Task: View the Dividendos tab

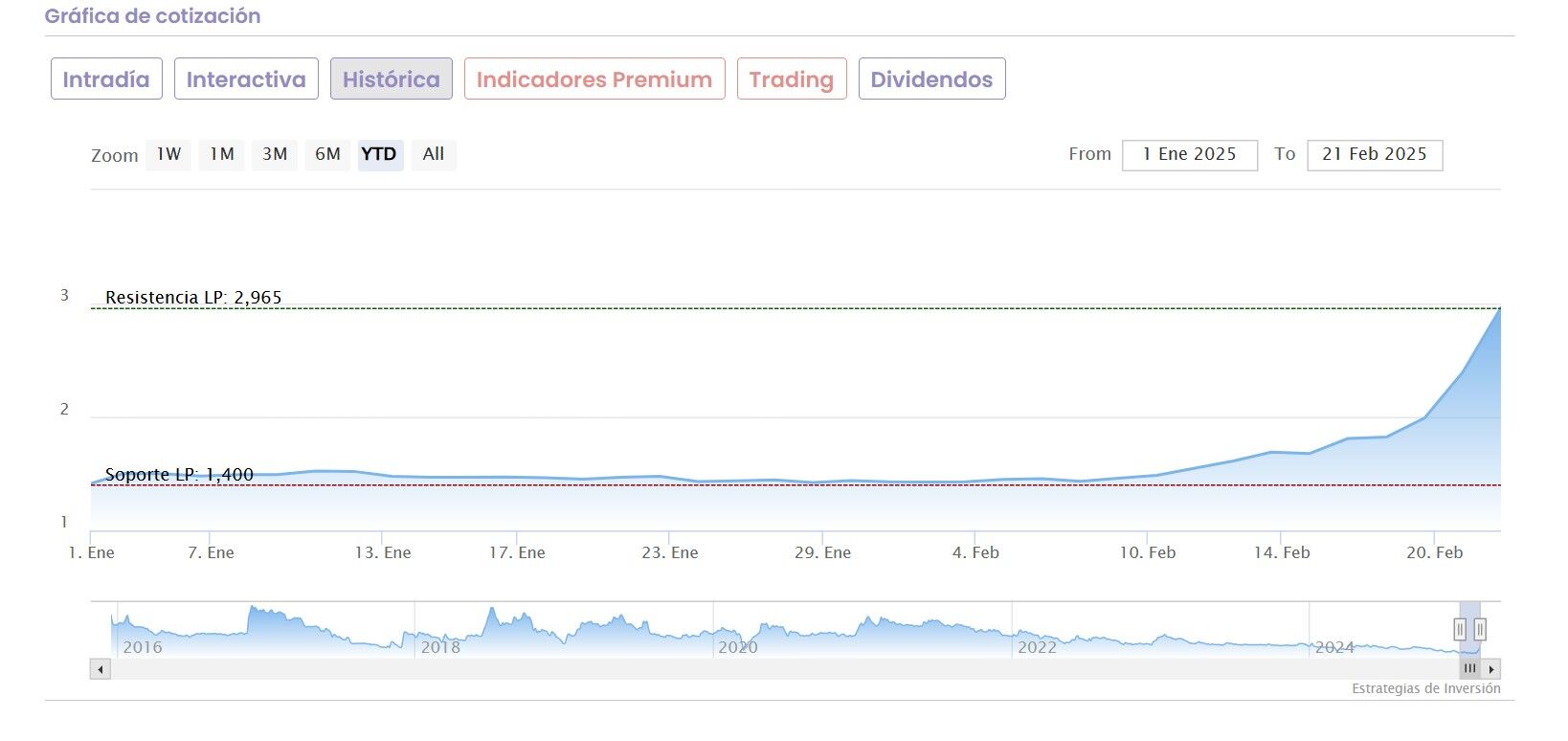Action: click(931, 79)
